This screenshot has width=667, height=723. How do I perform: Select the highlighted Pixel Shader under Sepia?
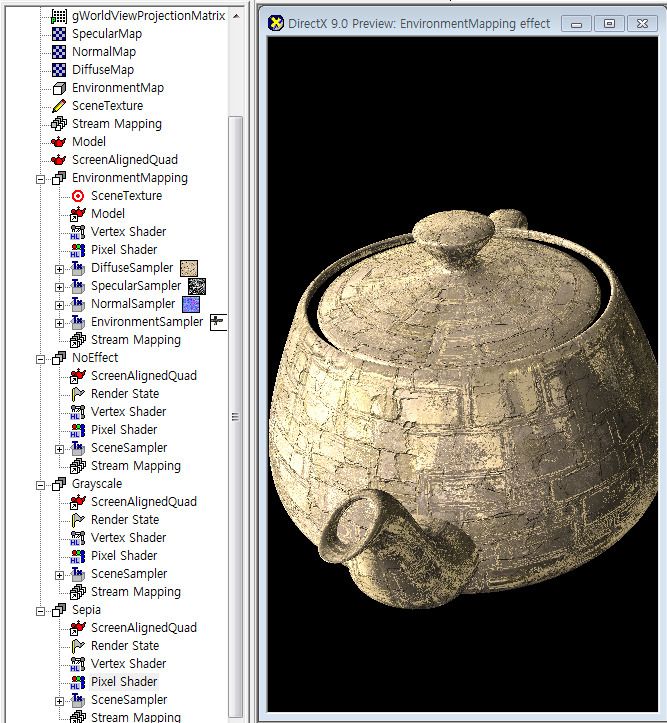pos(124,682)
